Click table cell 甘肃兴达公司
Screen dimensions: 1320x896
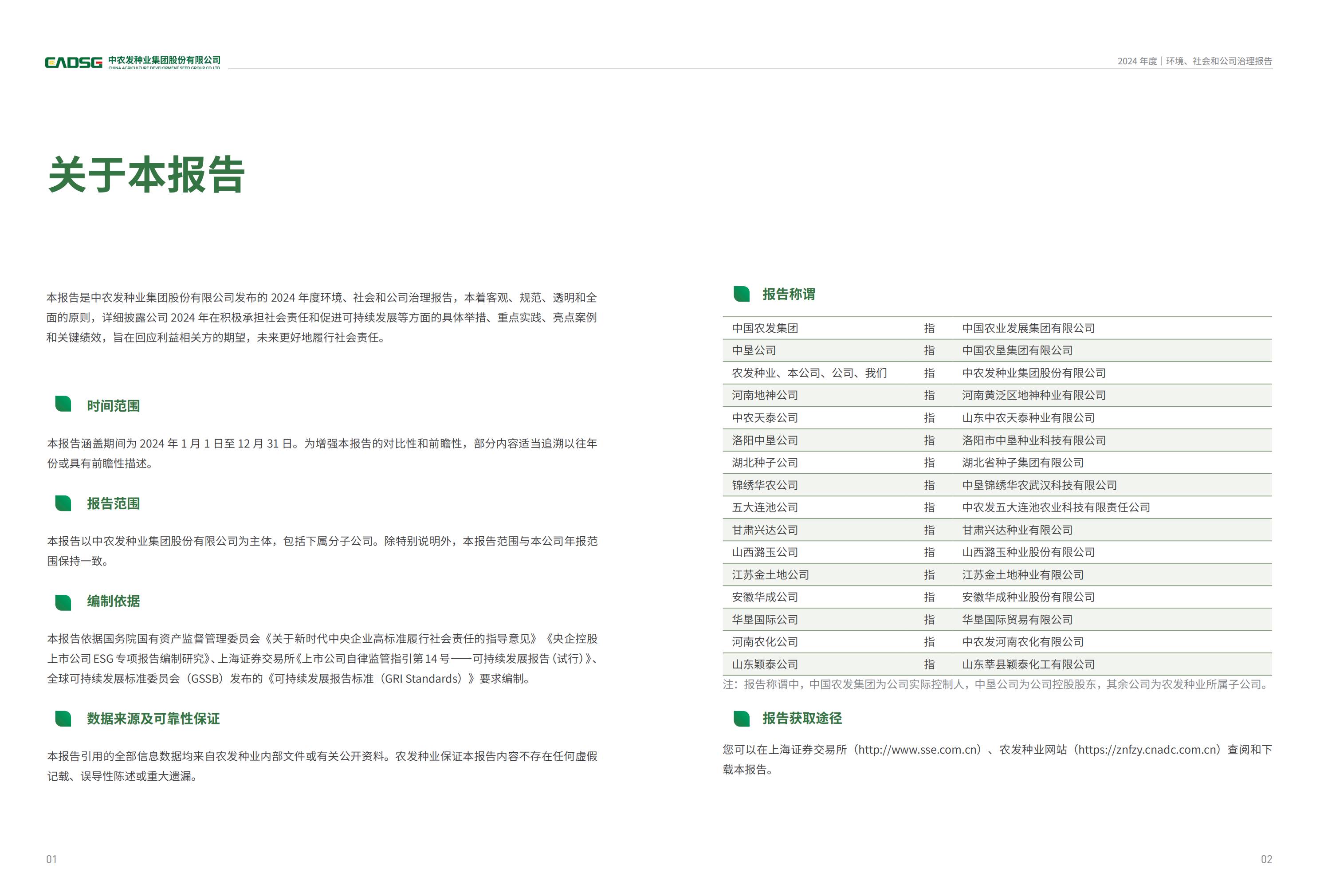click(765, 530)
